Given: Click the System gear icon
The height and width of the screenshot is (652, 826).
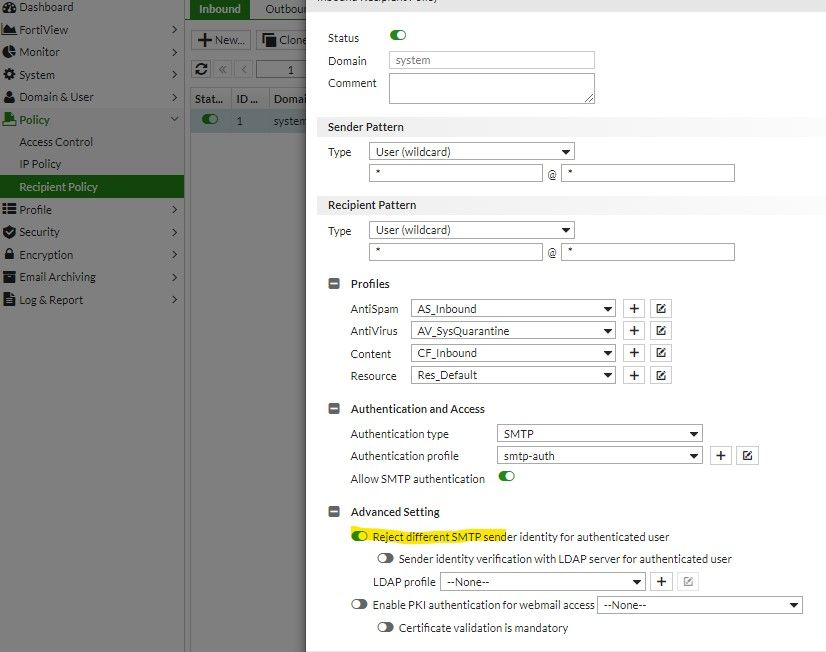Looking at the screenshot, I should [9, 74].
